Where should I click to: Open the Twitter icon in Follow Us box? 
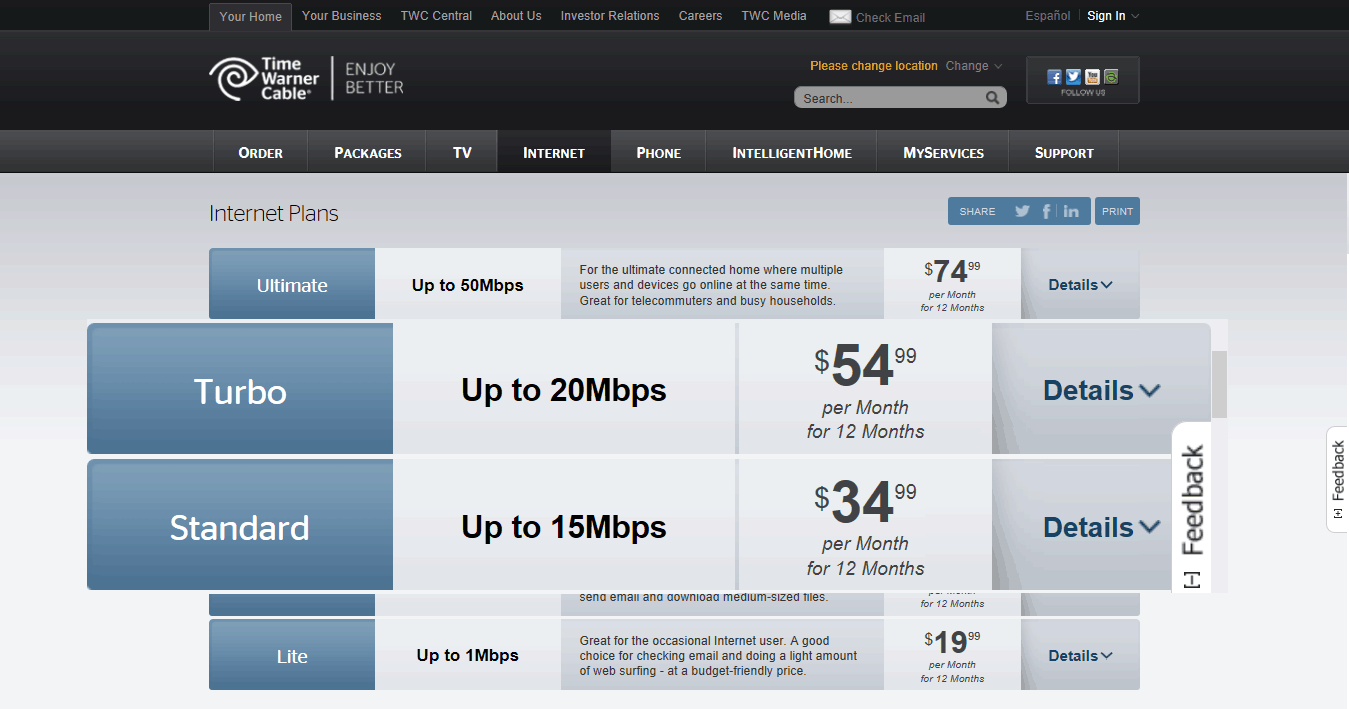click(x=1073, y=77)
